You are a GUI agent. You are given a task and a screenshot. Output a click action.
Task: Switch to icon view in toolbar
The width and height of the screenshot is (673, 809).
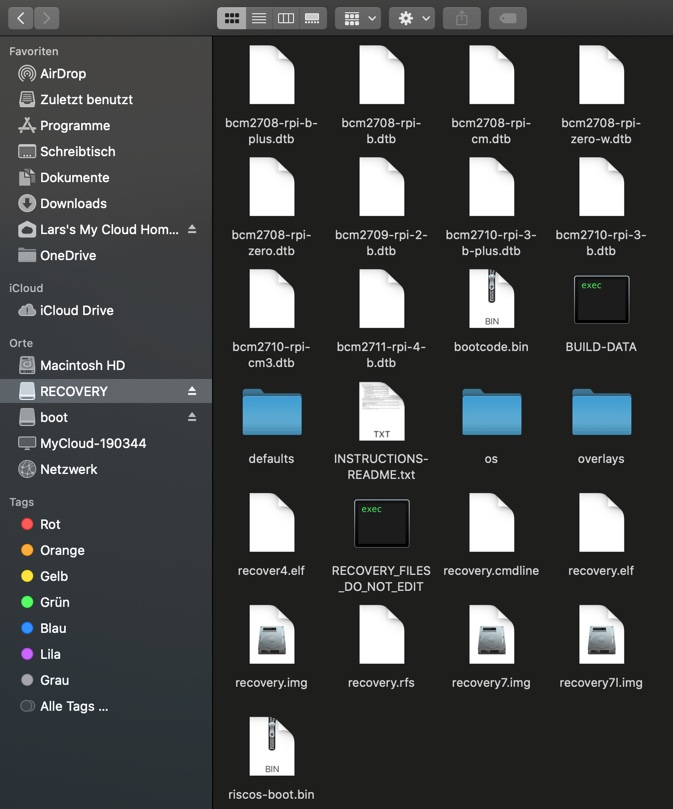[x=231, y=18]
